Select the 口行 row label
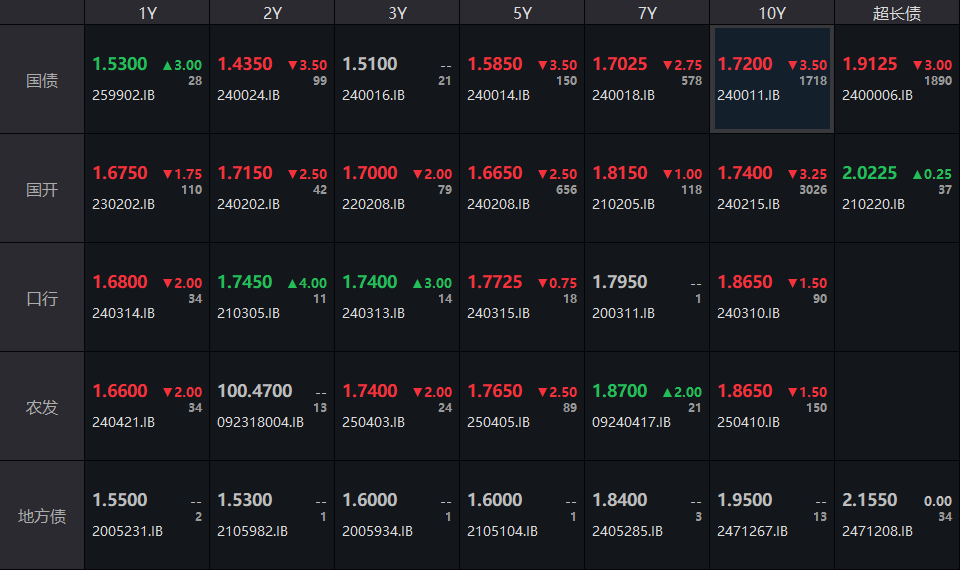 pos(42,298)
